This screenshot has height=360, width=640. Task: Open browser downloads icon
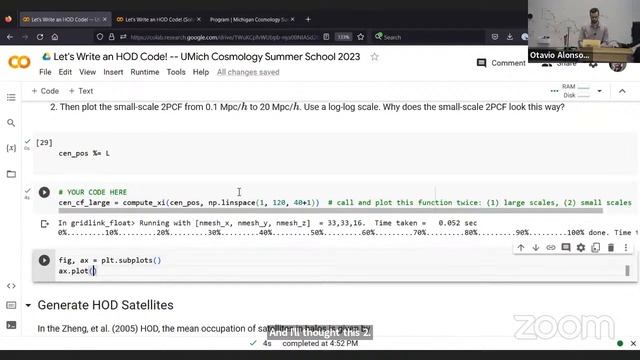click(x=510, y=37)
